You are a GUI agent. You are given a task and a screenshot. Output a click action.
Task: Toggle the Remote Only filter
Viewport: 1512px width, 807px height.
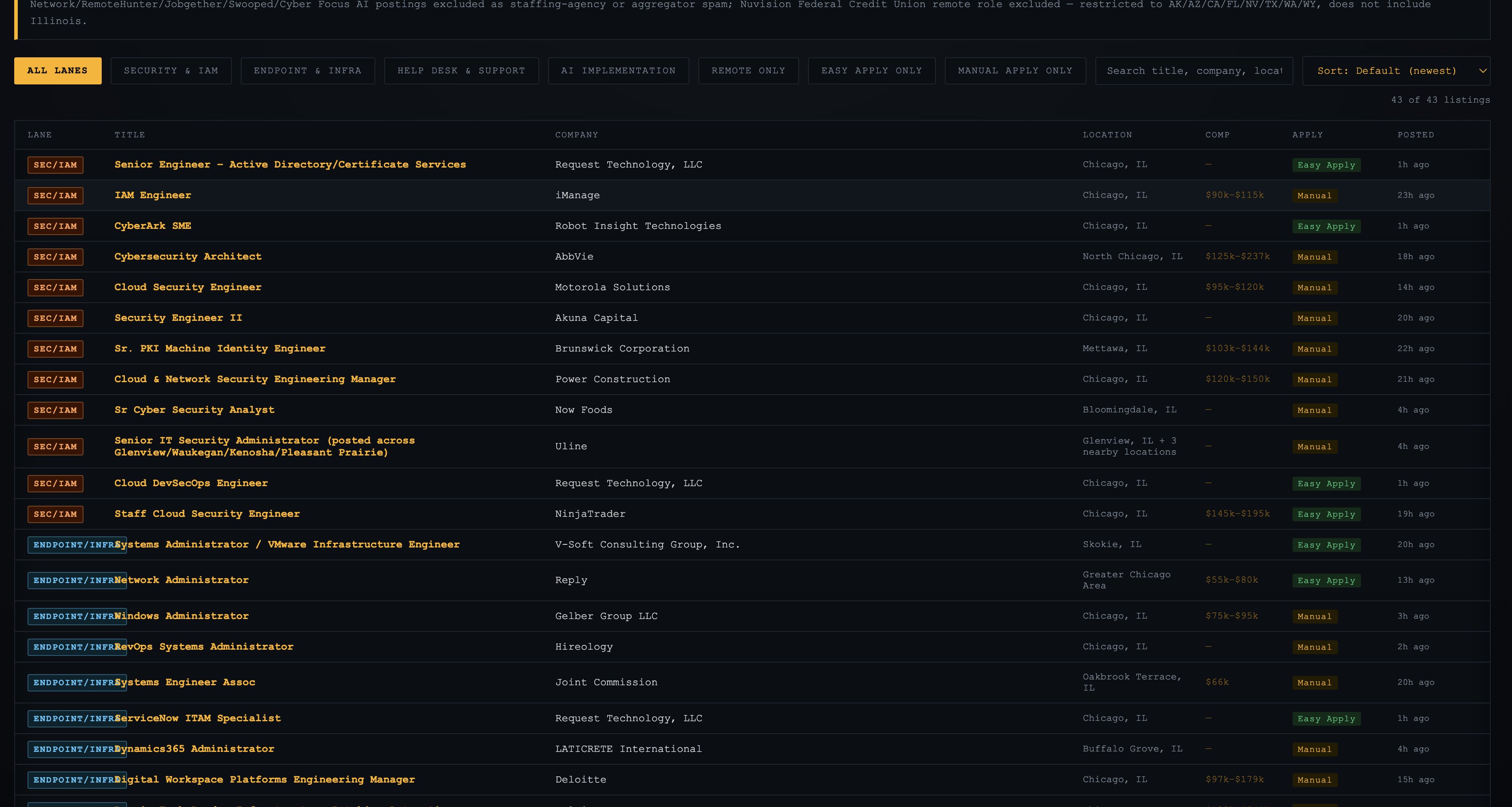(748, 71)
